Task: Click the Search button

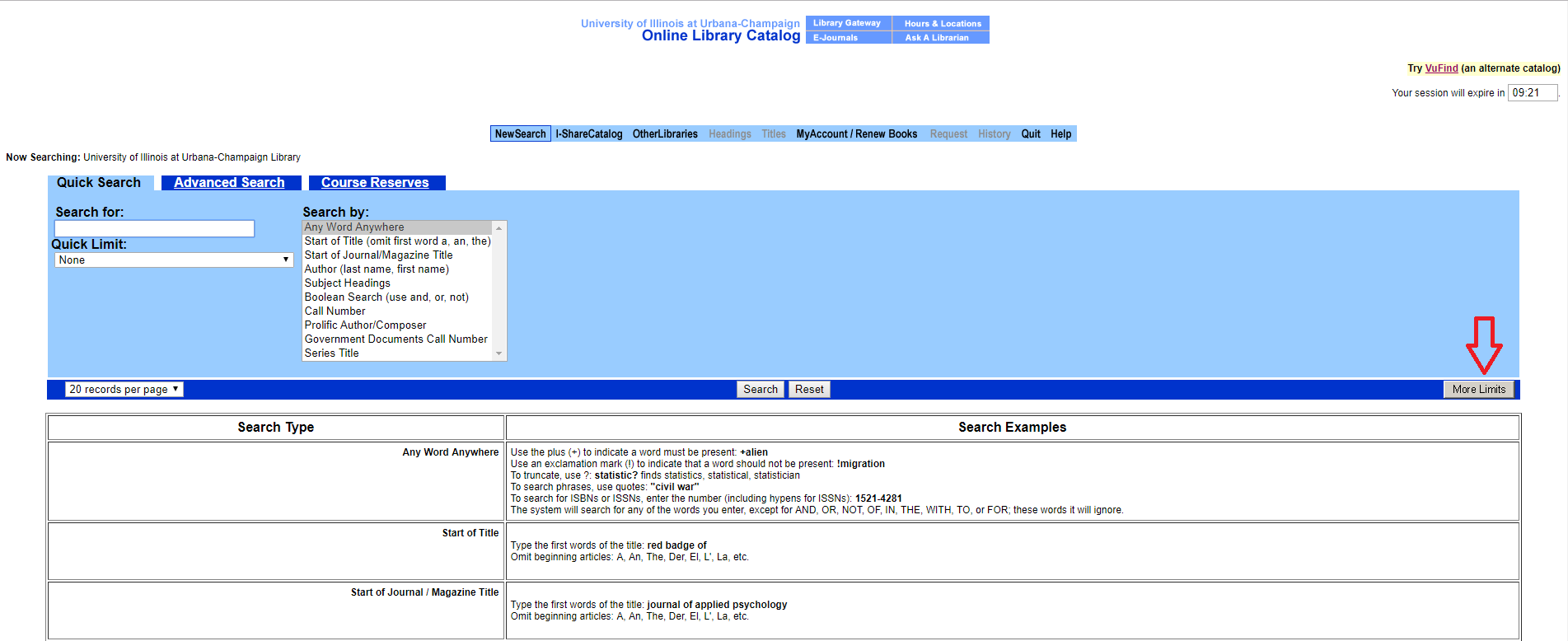Action: pyautogui.click(x=760, y=390)
